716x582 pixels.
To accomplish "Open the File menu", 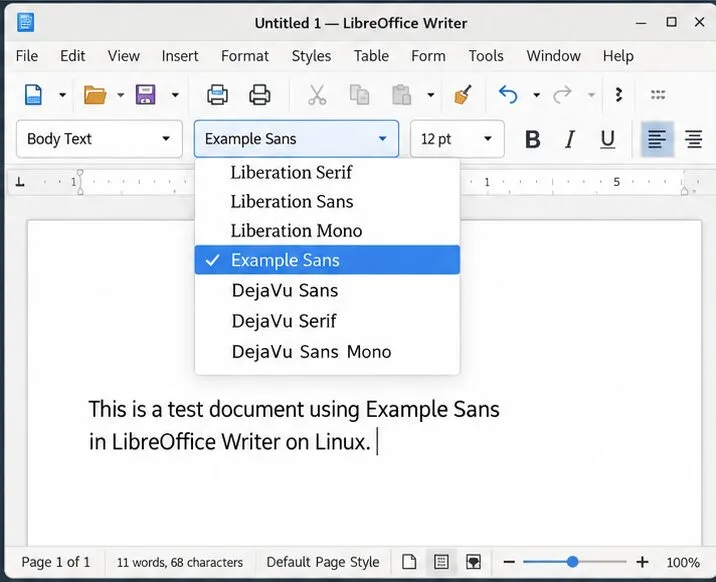I will click(x=27, y=56).
